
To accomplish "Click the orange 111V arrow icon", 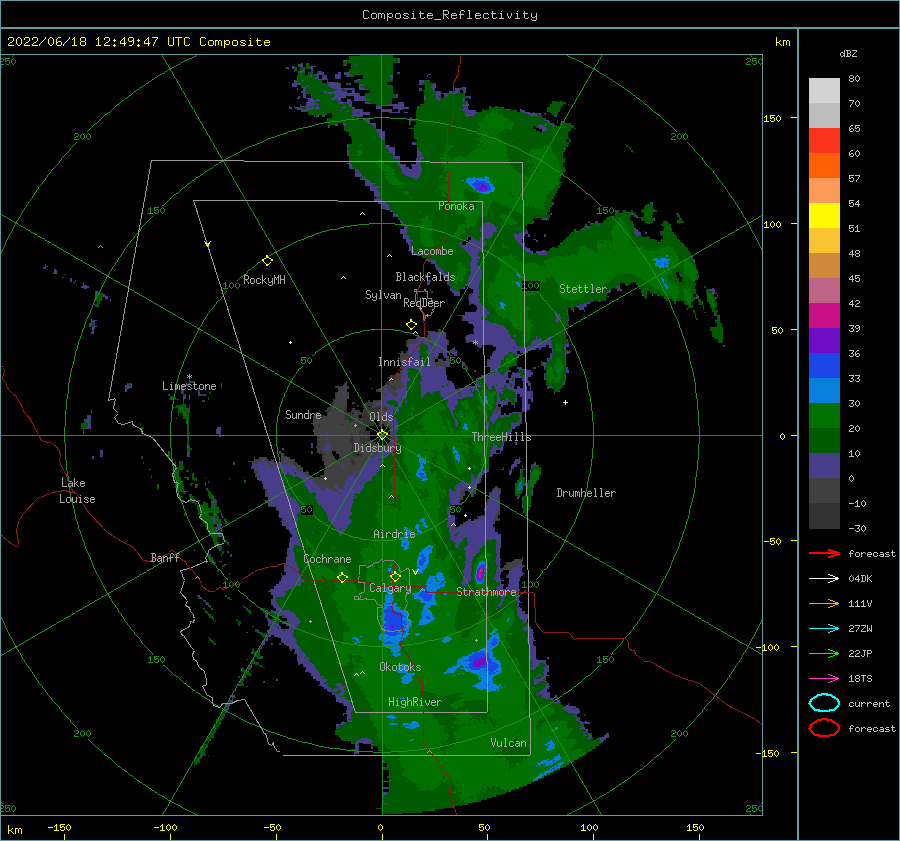I will point(824,603).
